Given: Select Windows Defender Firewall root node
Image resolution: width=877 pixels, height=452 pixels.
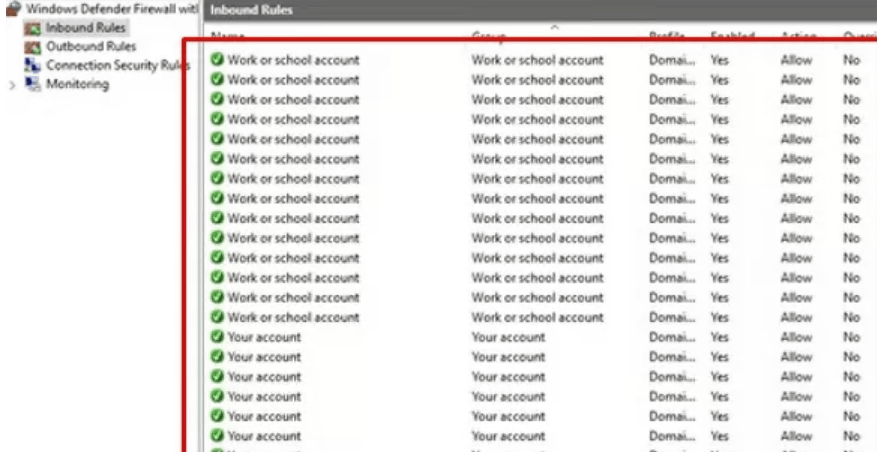Looking at the screenshot, I should click(112, 9).
